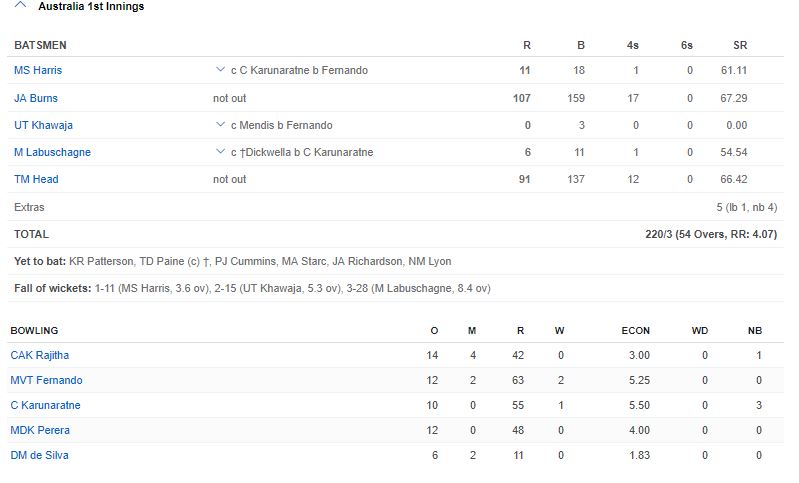Click the BATSMEN column header
Screen dimensions: 799x483
[40, 45]
